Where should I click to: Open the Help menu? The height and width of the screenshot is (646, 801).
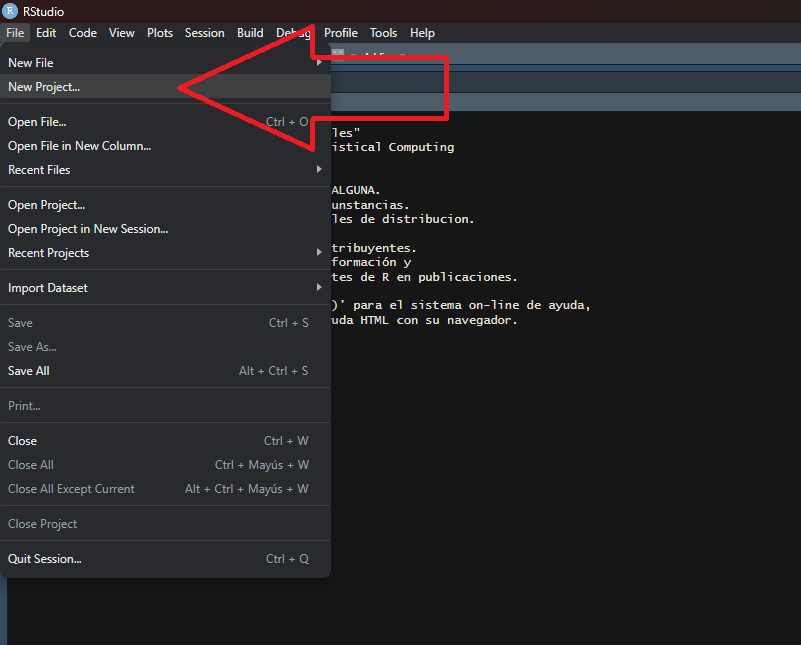(422, 33)
